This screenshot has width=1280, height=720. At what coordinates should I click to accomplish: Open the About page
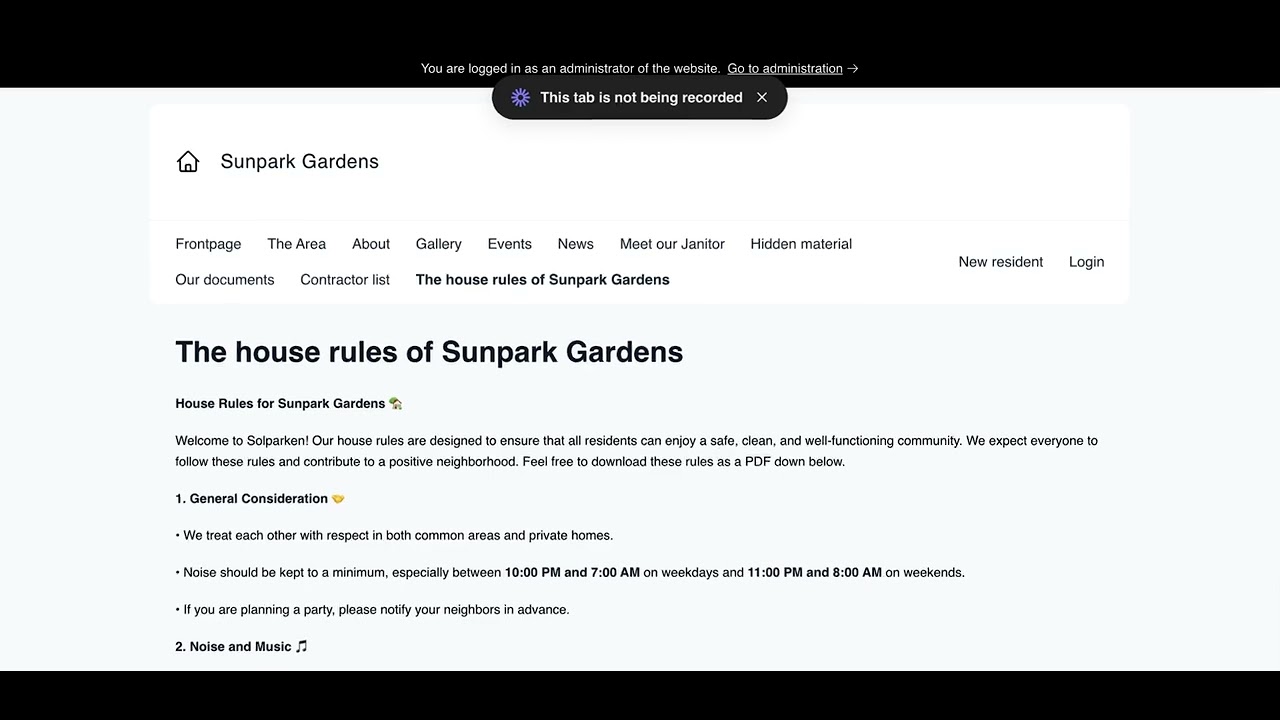point(371,244)
